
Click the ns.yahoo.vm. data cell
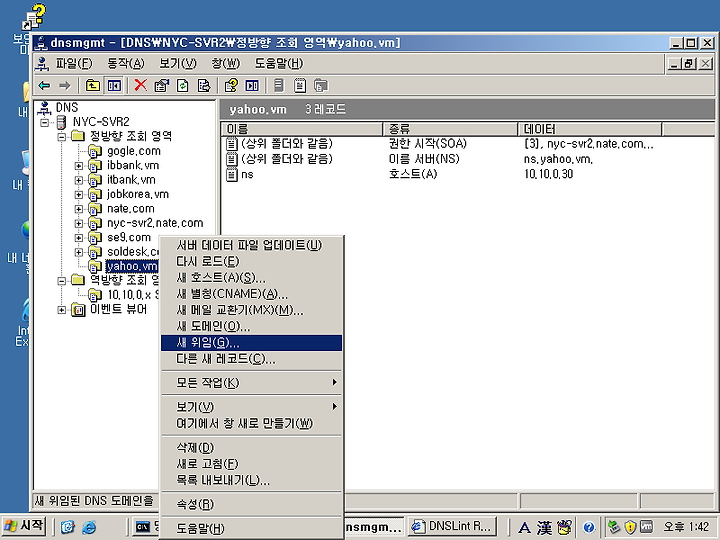coord(558,159)
